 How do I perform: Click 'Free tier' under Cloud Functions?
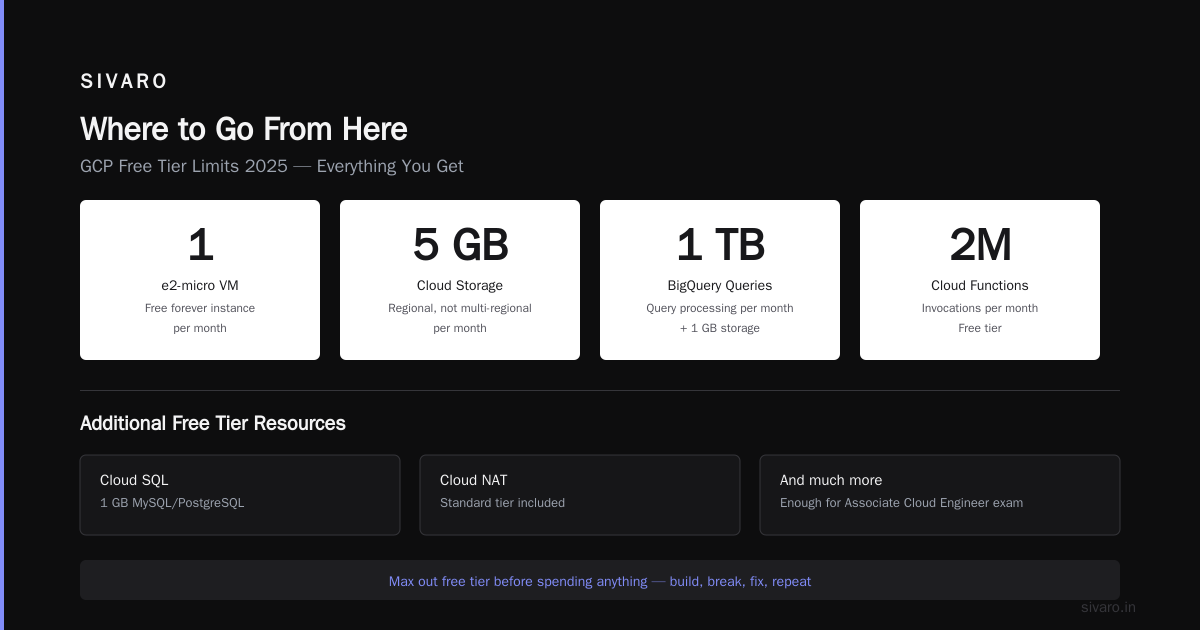[980, 328]
